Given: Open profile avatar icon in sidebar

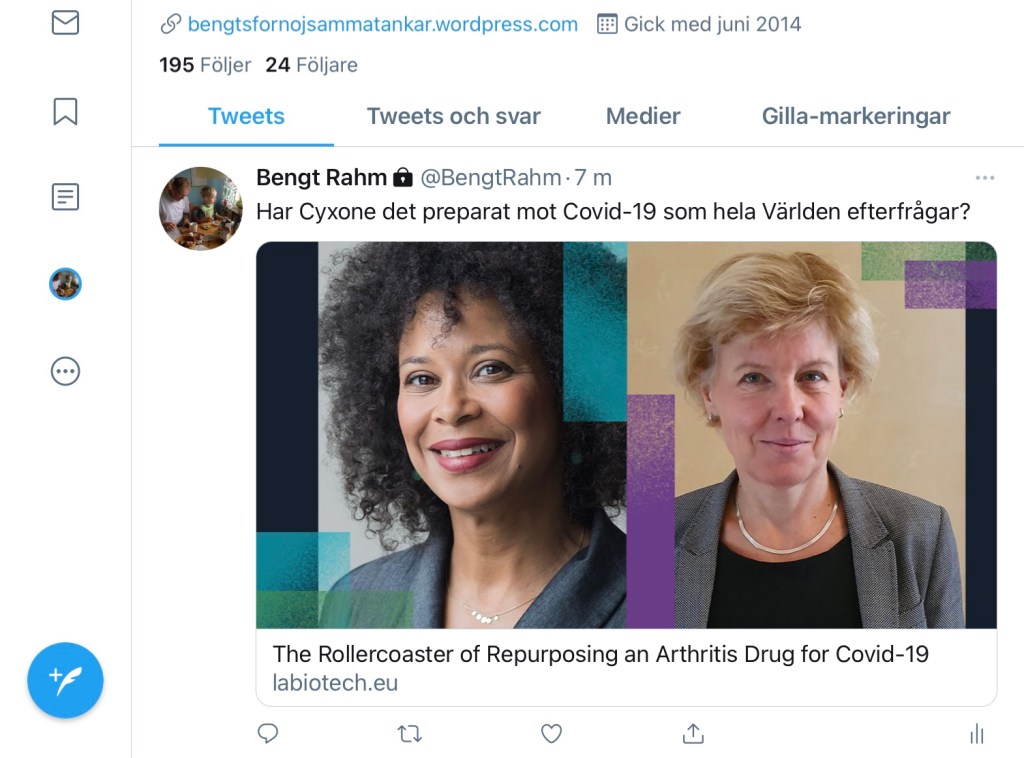Looking at the screenshot, I should 65,284.
